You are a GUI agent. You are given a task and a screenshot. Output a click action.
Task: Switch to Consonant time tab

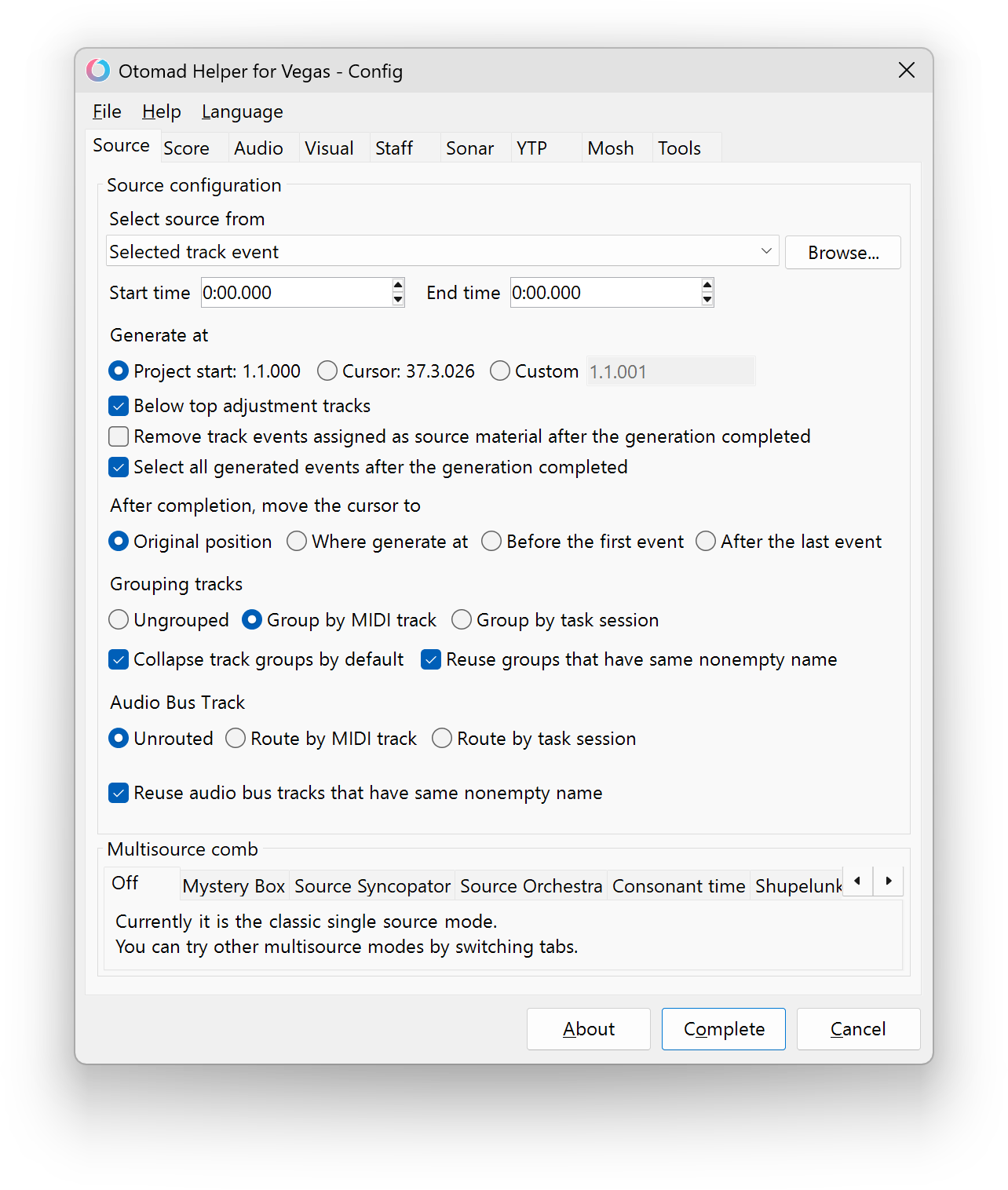click(x=678, y=886)
